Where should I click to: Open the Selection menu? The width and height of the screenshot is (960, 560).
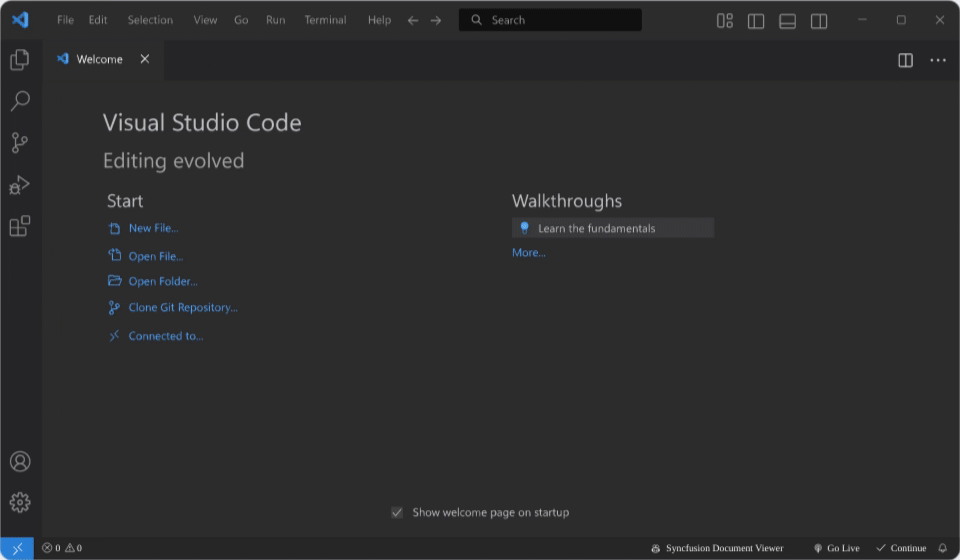[x=150, y=20]
